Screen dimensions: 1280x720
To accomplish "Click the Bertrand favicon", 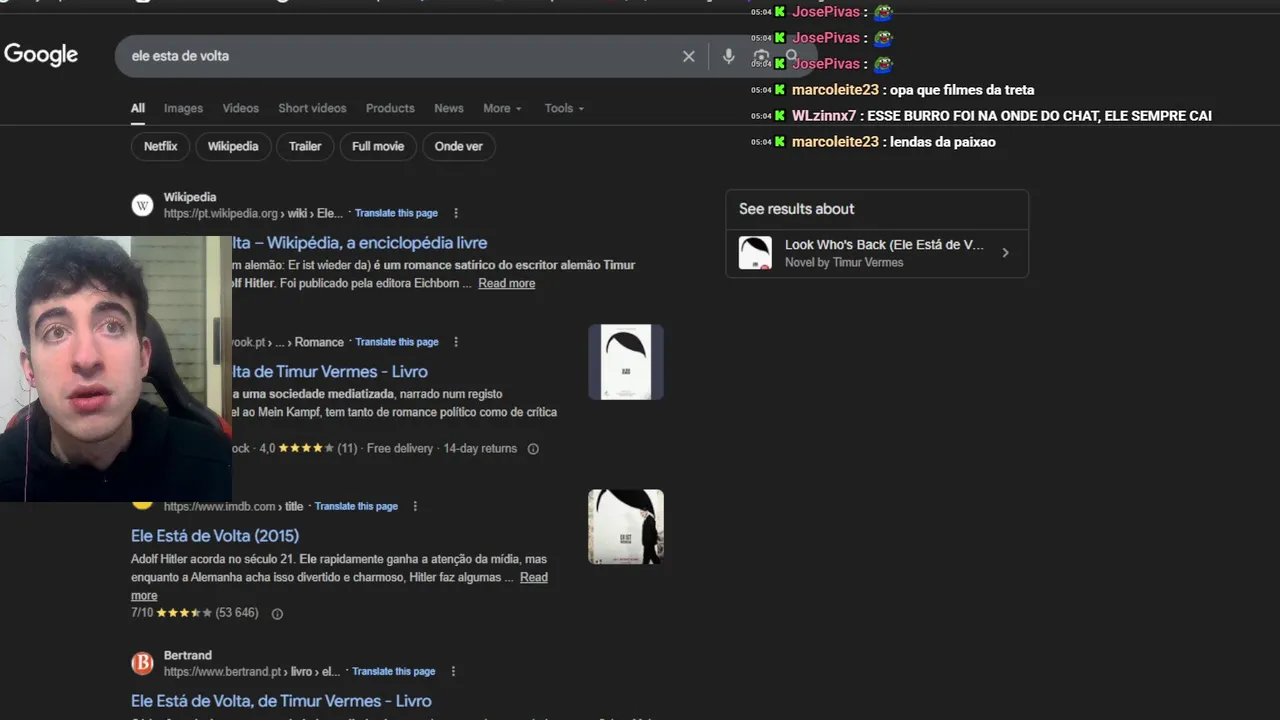I will click(143, 663).
